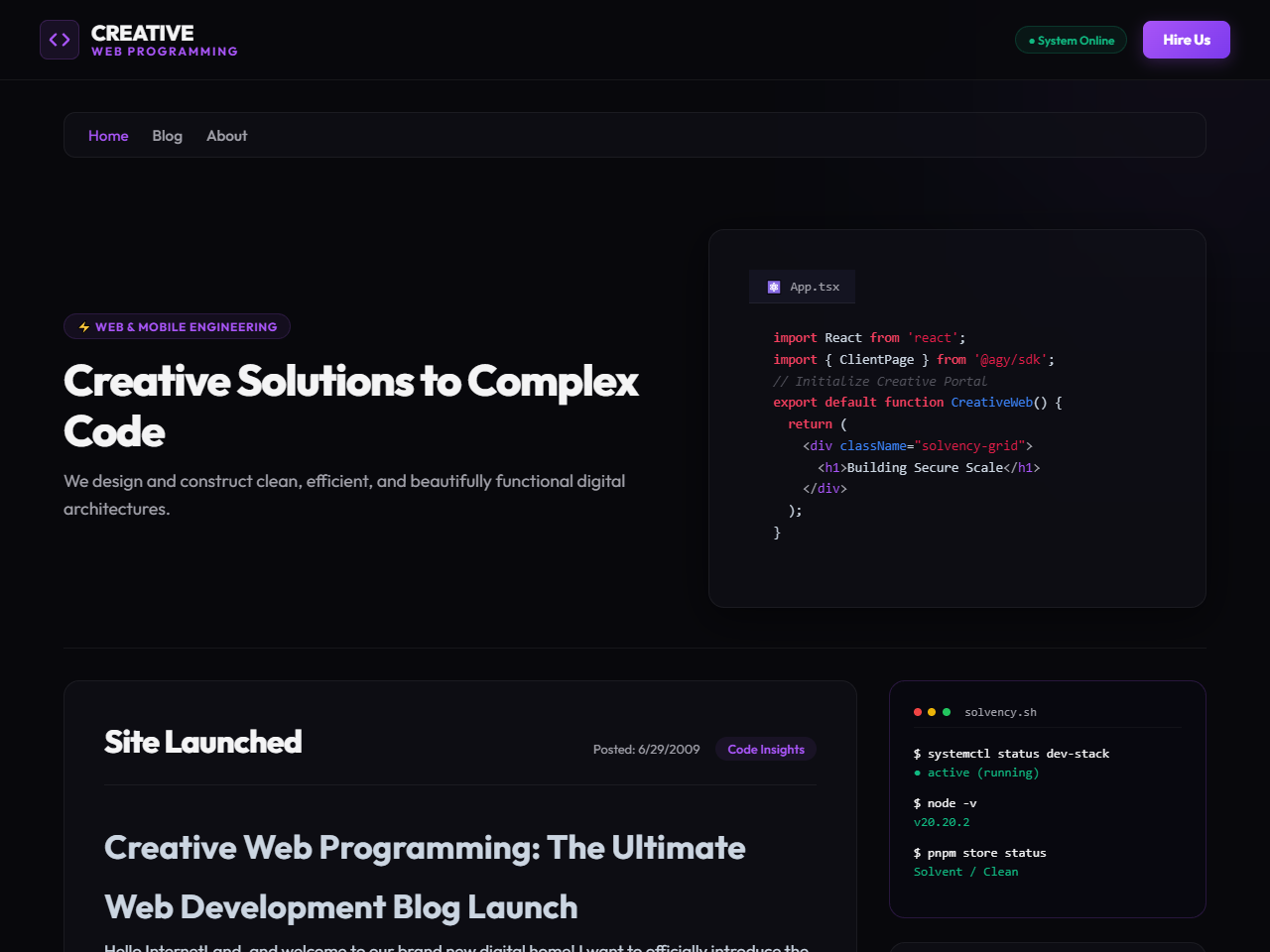
Task: Click the React icon on App.tsx tab
Action: pos(774,288)
